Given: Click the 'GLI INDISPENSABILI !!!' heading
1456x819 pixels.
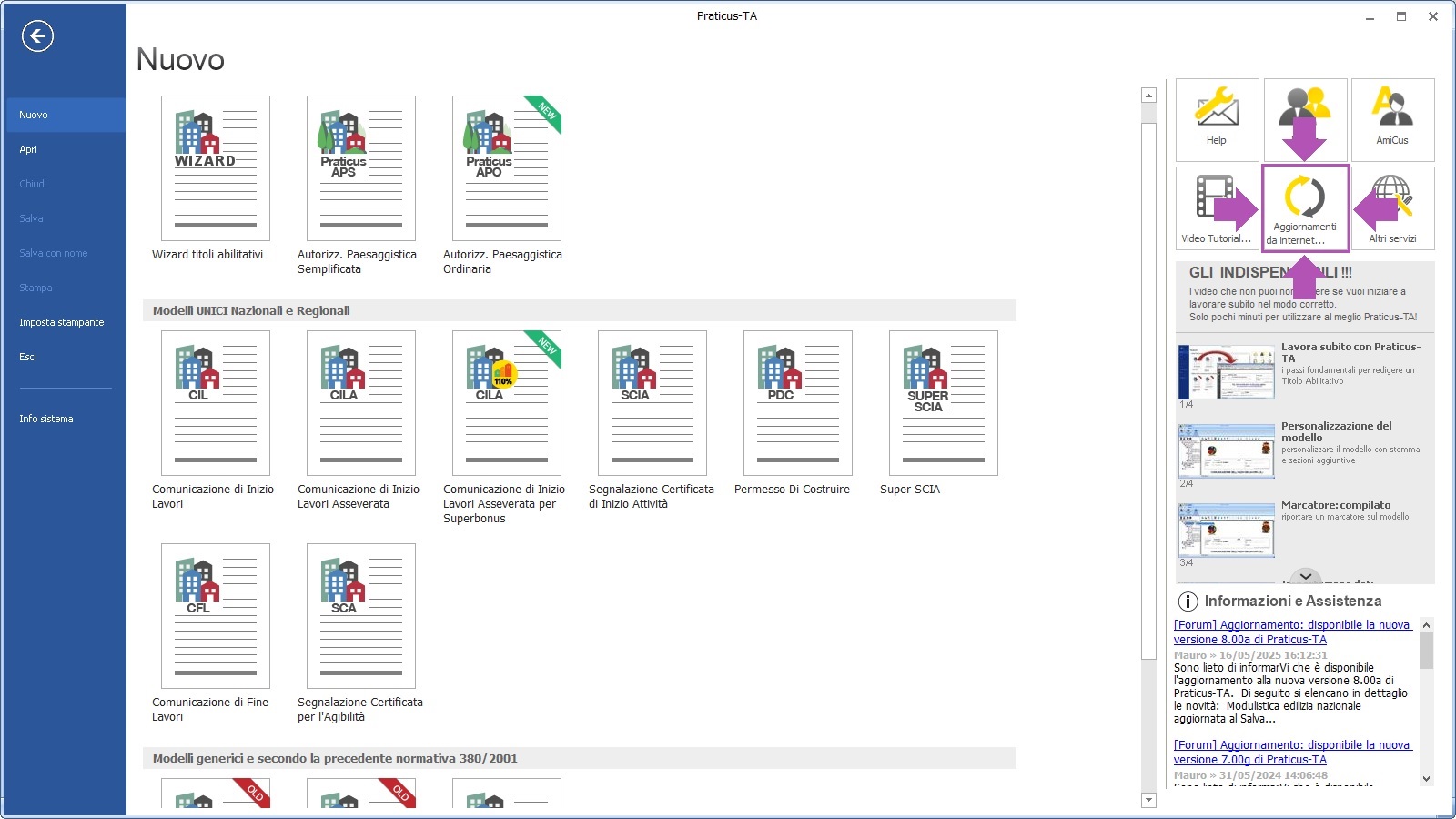Looking at the screenshot, I should 1270,272.
